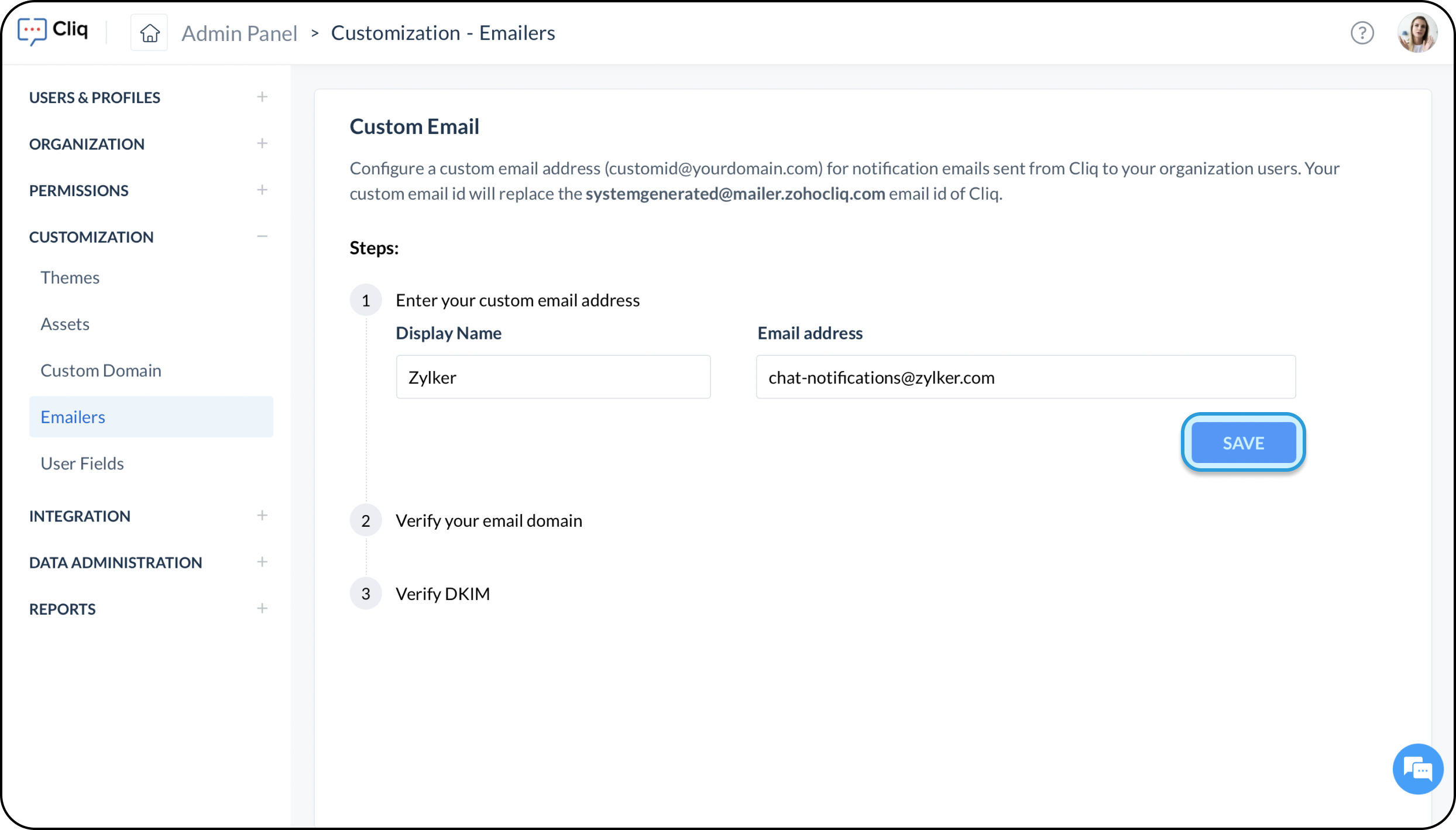Expand the Organization section
This screenshot has height=830, width=1456.
pyautogui.click(x=262, y=143)
